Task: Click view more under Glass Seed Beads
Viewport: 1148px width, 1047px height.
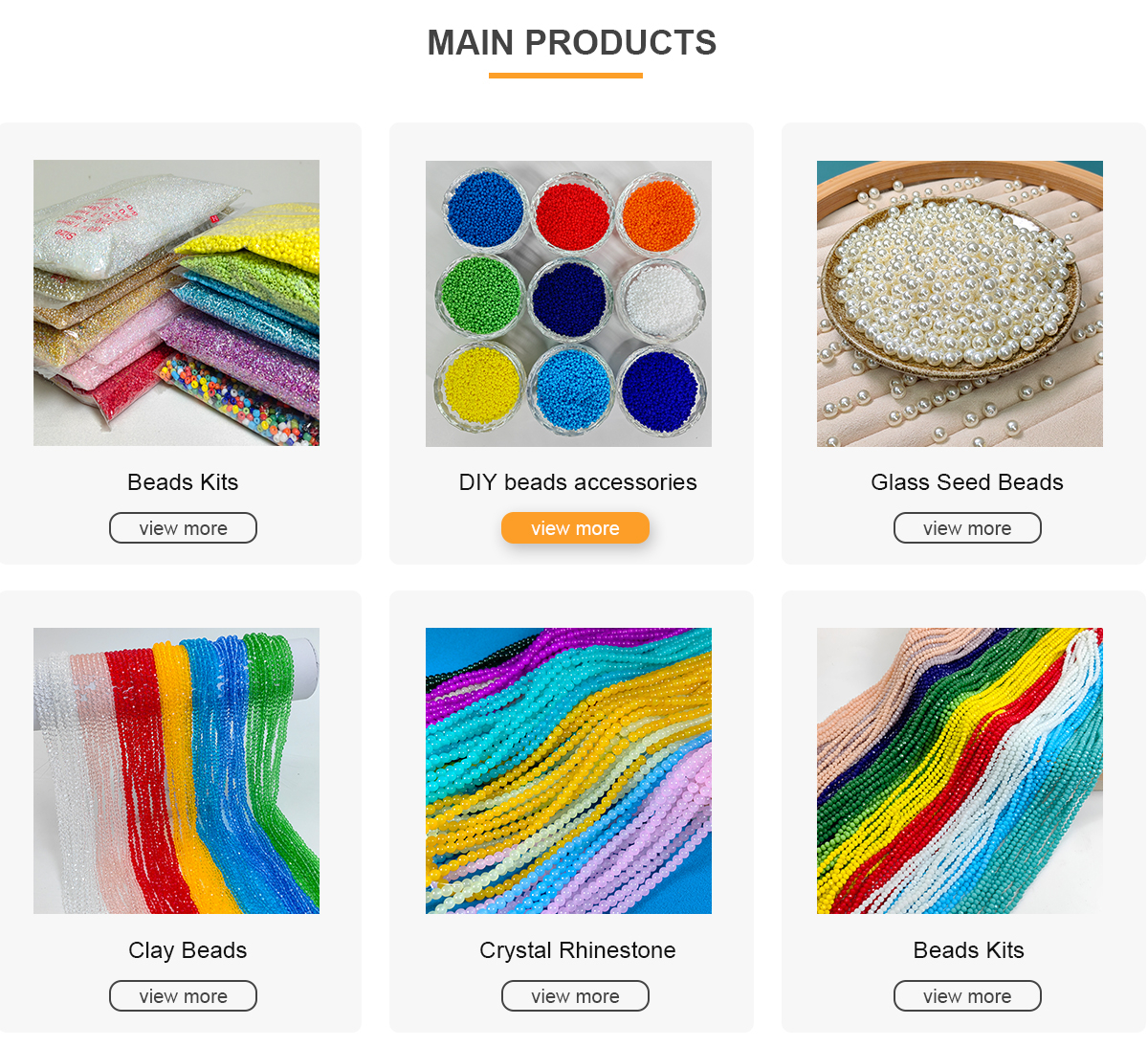Action: pos(967,528)
